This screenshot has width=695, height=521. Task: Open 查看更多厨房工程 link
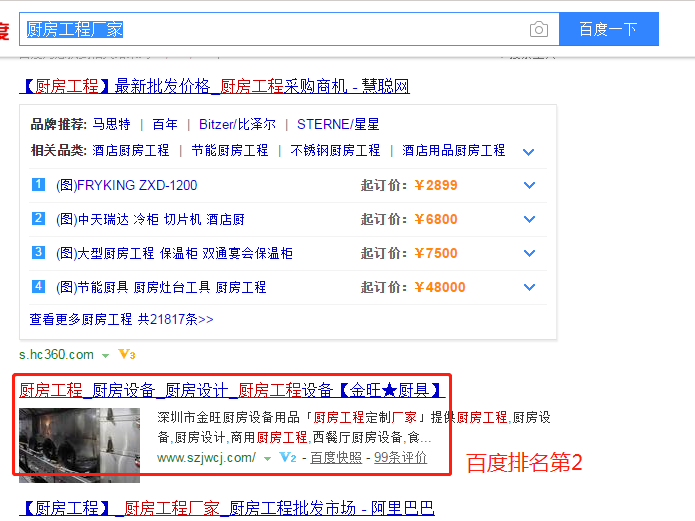121,320
